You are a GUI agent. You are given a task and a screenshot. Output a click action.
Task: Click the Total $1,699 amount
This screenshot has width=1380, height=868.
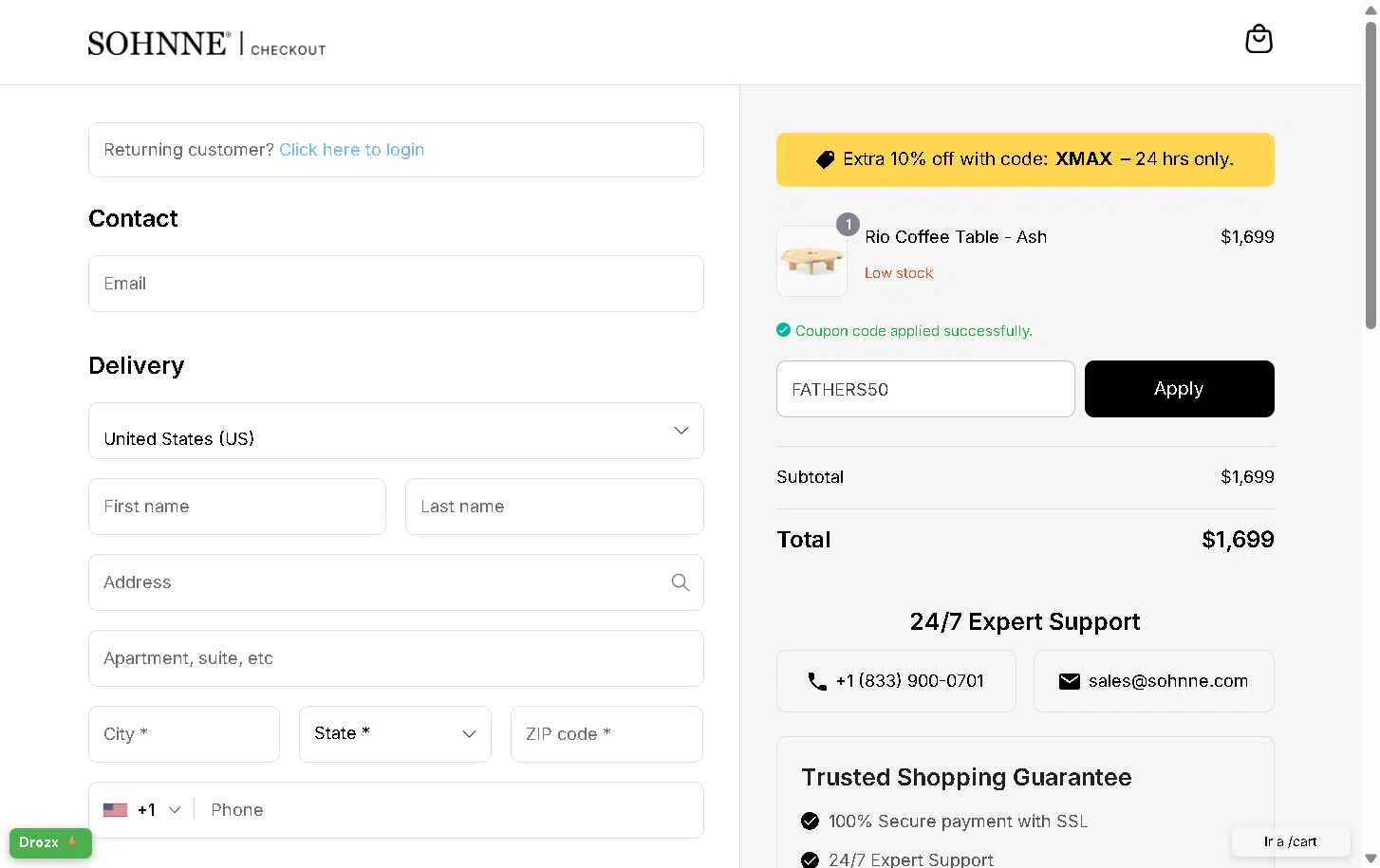1238,540
